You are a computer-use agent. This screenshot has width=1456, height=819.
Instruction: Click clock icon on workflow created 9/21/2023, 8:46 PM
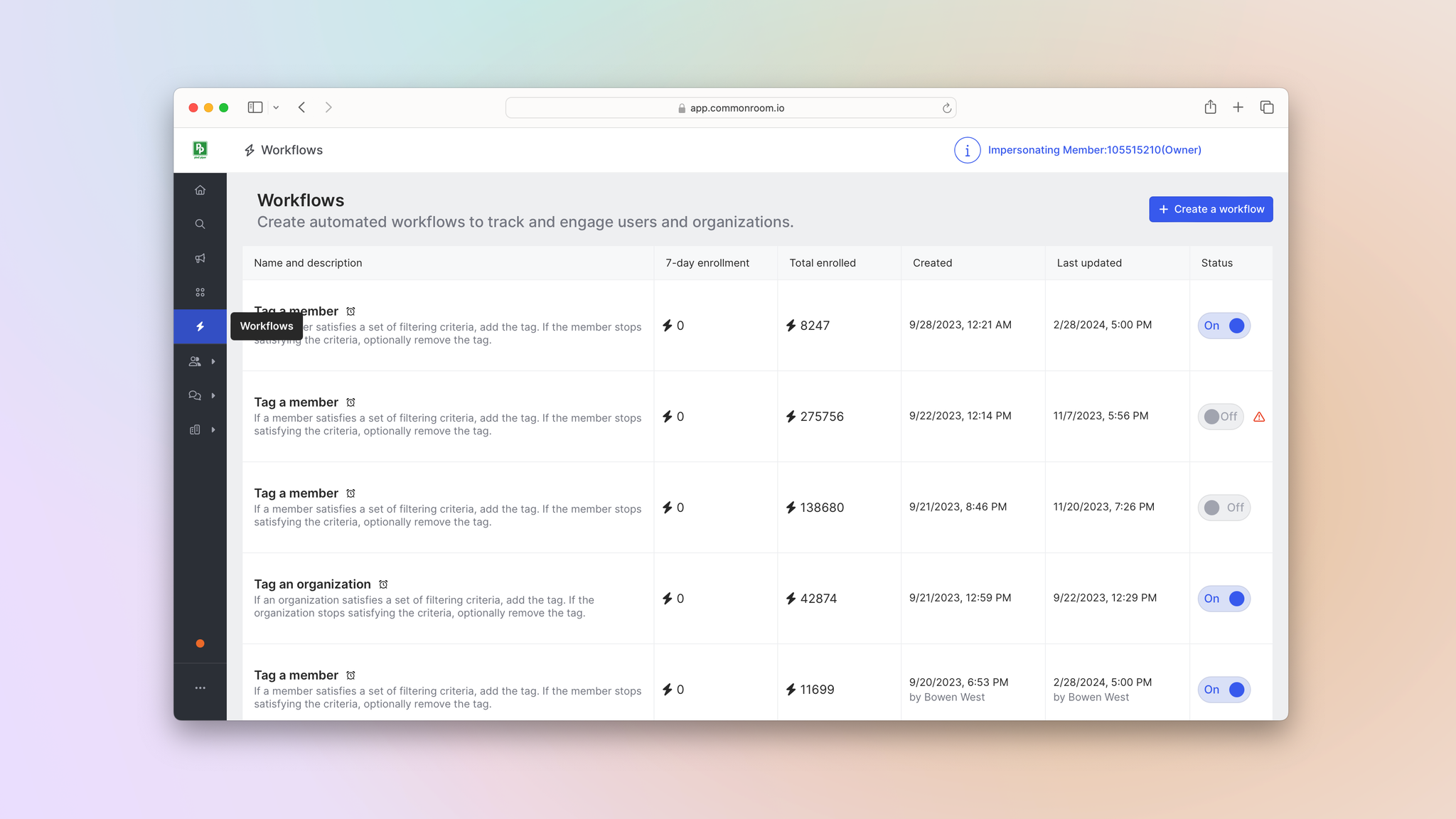coord(350,493)
